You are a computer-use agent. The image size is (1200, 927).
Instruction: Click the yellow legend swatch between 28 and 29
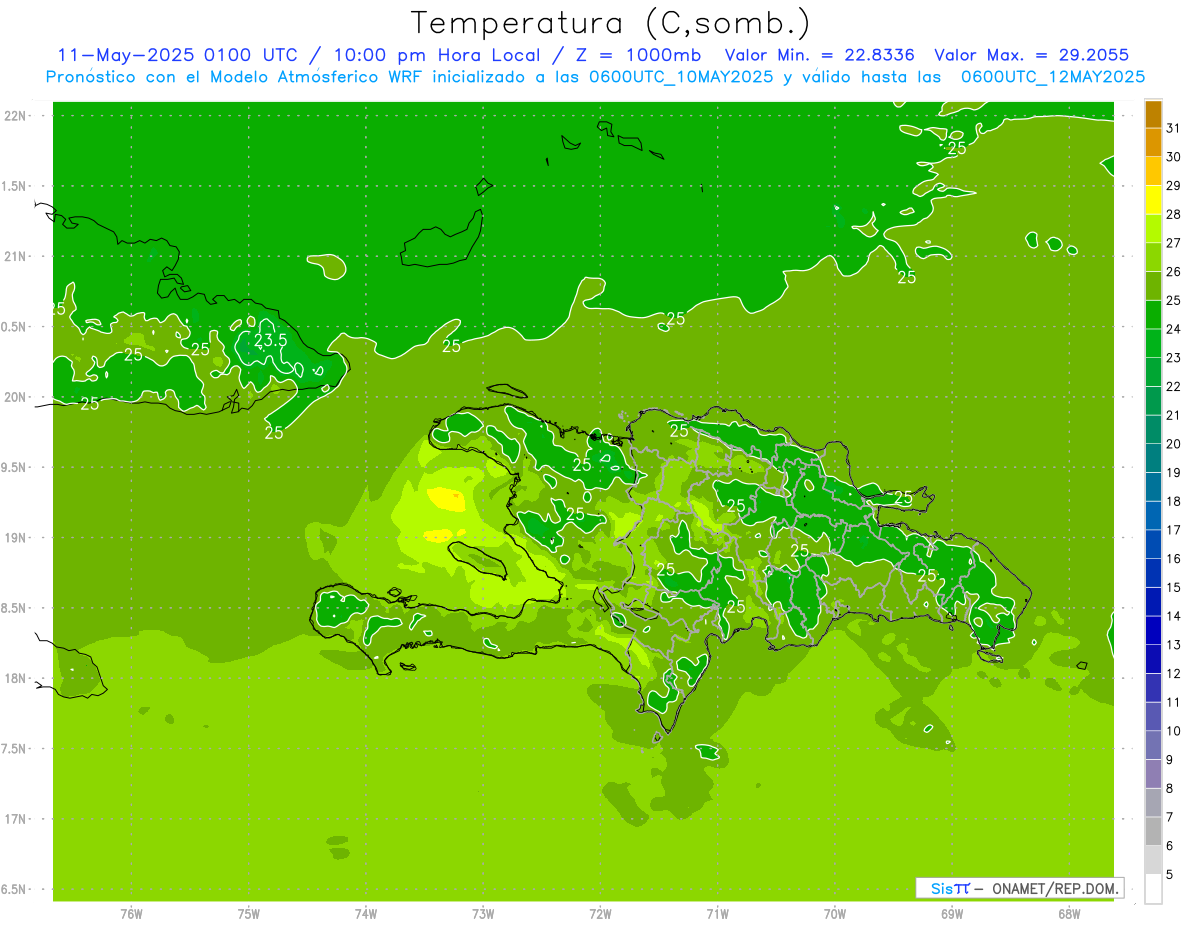pos(1153,200)
